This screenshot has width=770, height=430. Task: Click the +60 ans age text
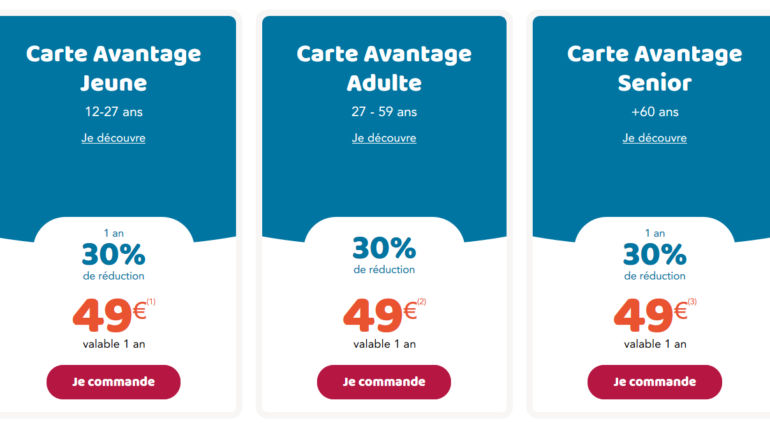pos(655,112)
